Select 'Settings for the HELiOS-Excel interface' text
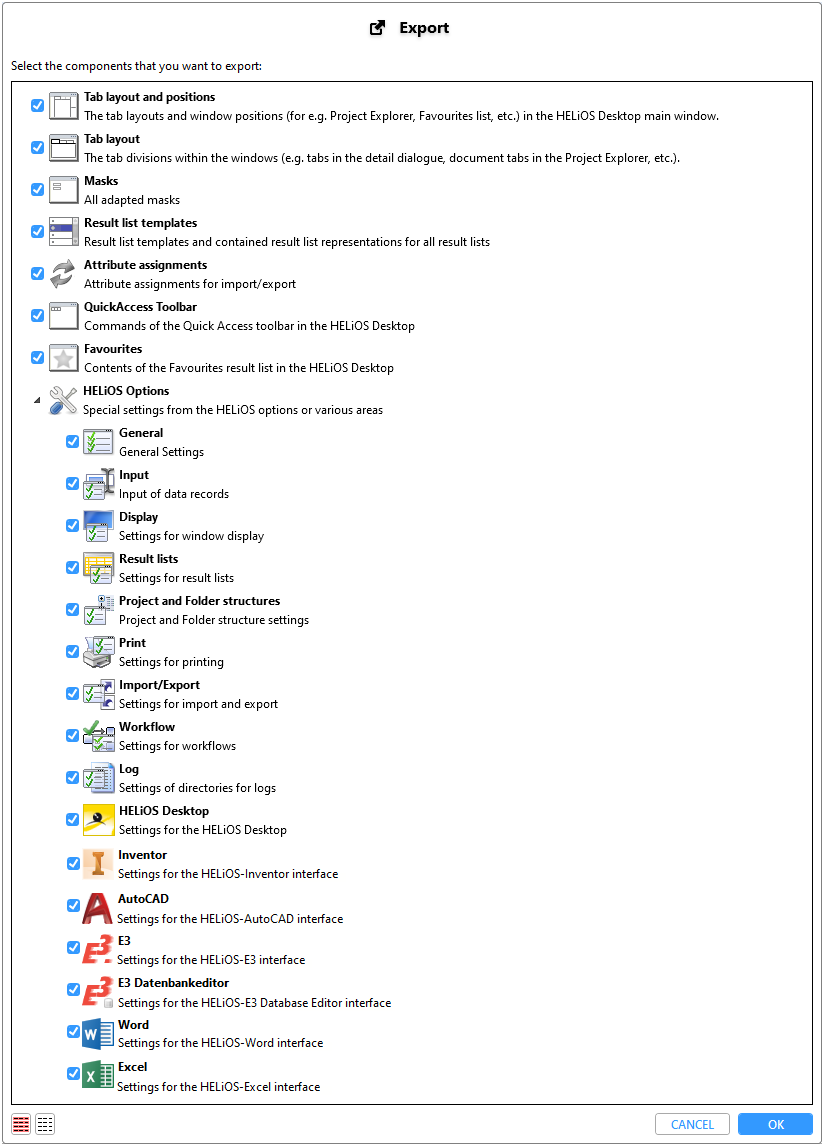Viewport: 824px width, 1146px height. (219, 1087)
